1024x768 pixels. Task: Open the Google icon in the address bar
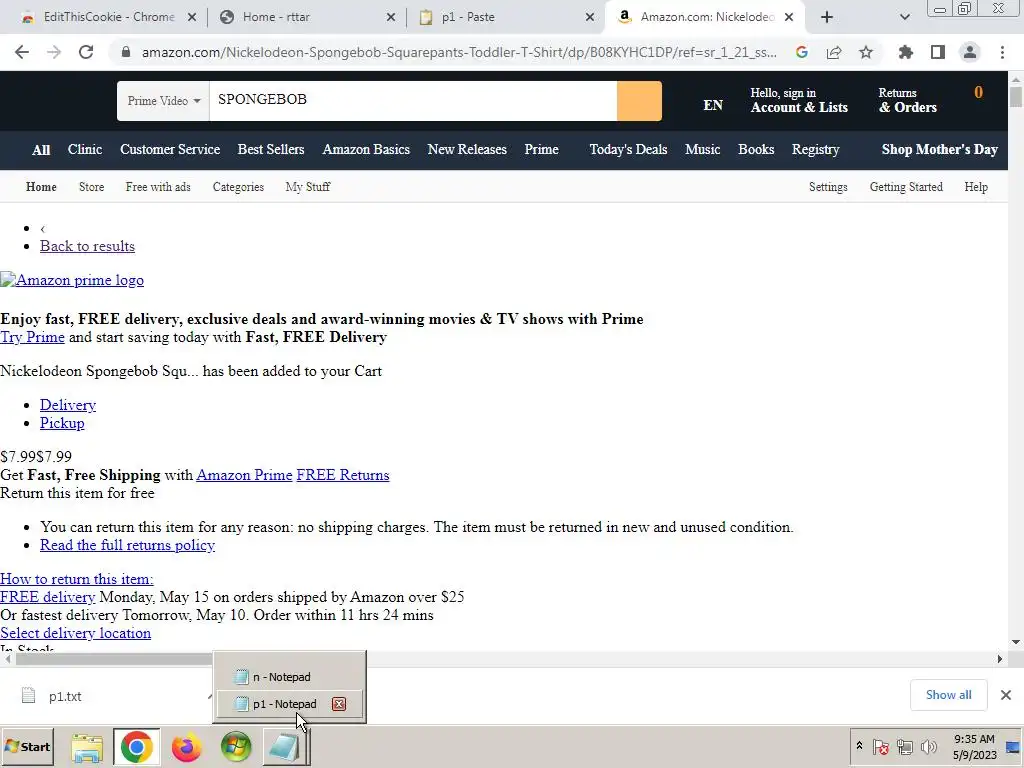click(x=802, y=52)
